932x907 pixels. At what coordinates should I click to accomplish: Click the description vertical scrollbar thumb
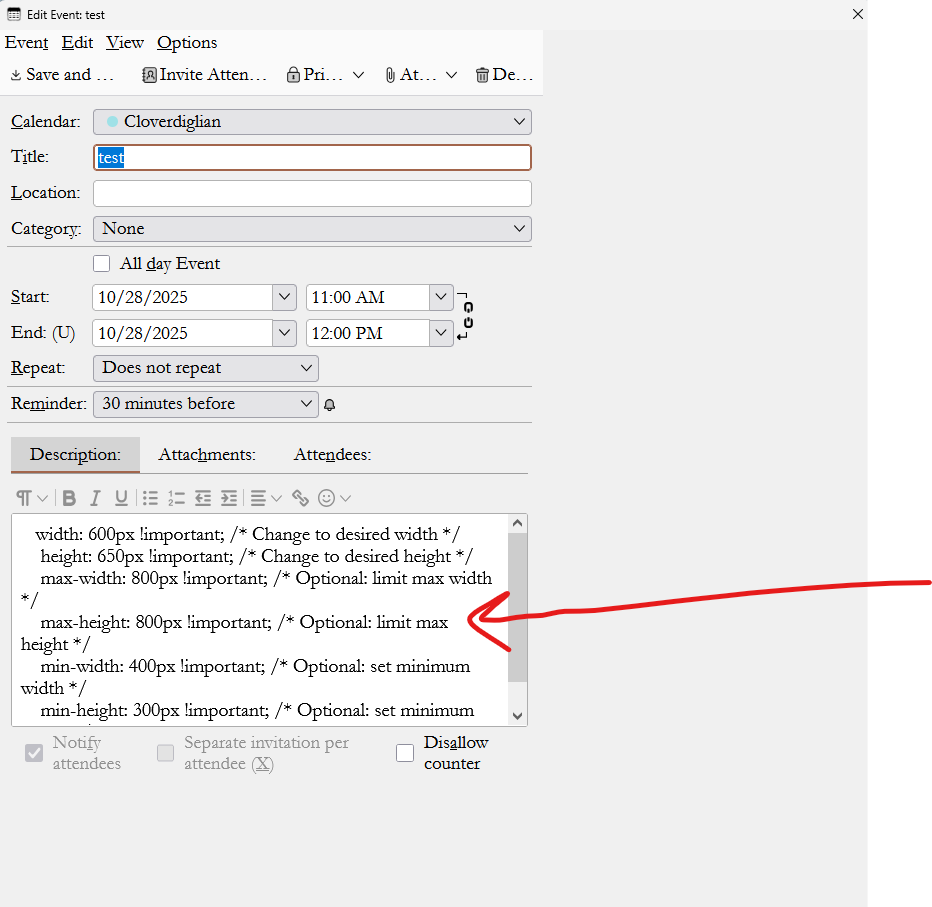(x=517, y=607)
